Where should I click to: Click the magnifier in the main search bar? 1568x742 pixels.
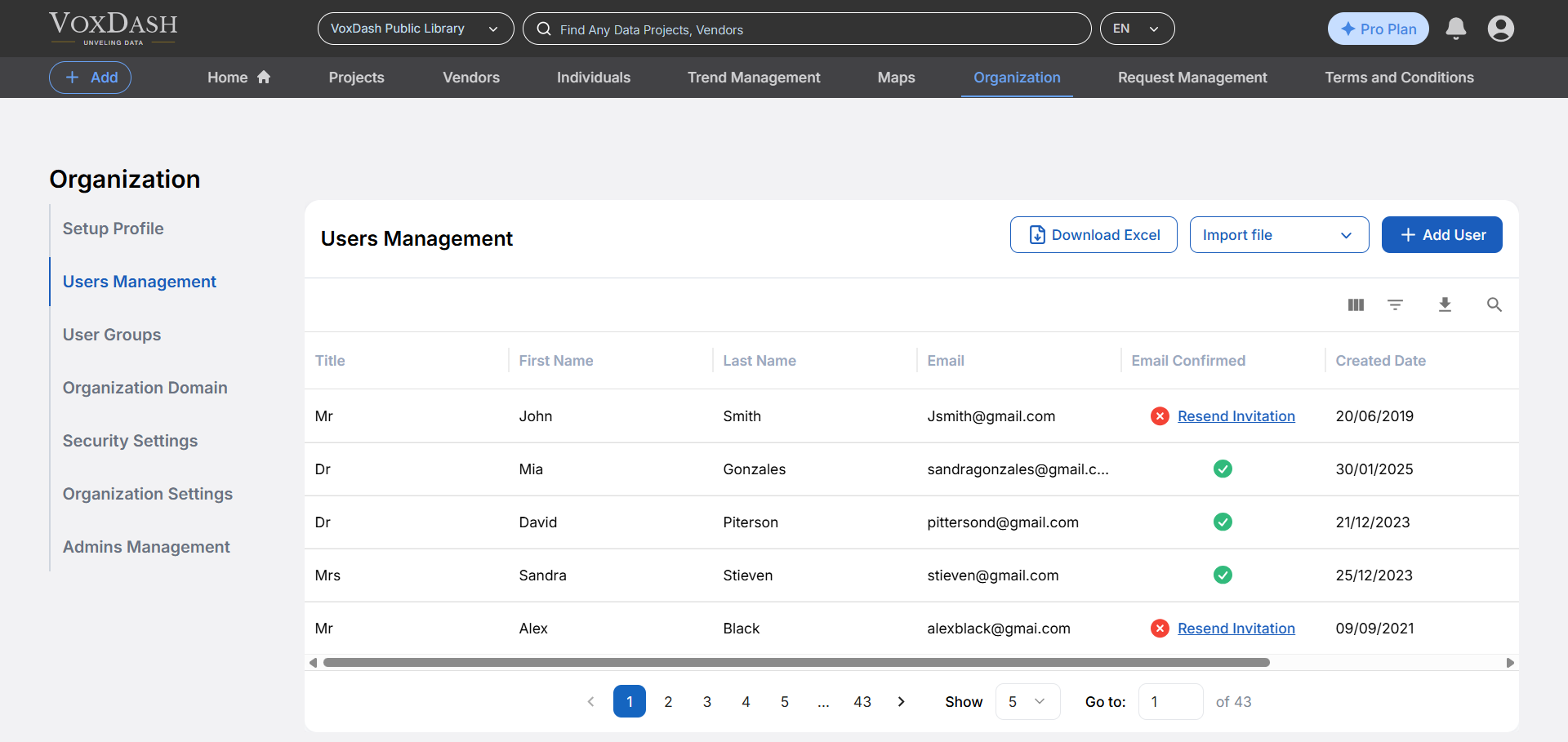pos(544,29)
